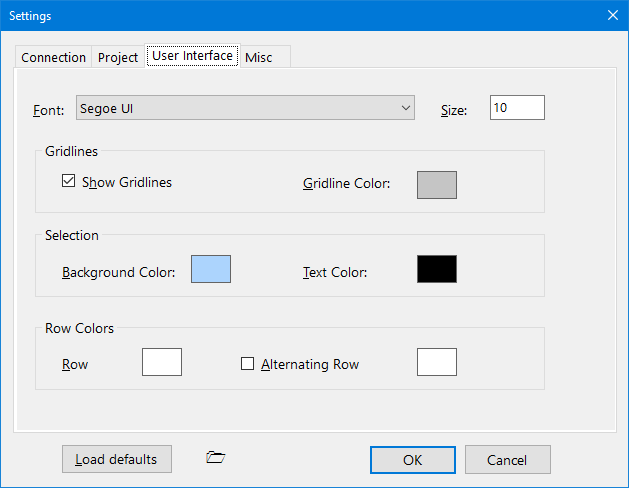Click the Row color white swatch
Viewport: 629px width, 488px height.
pos(162,362)
